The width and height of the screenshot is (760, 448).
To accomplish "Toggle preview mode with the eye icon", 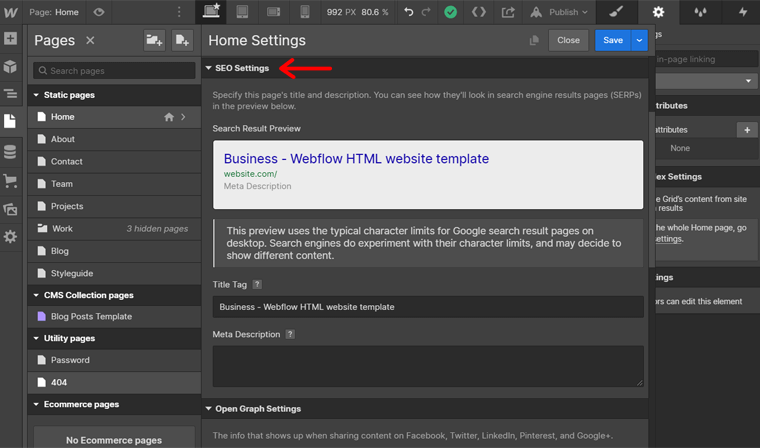I will [98, 12].
